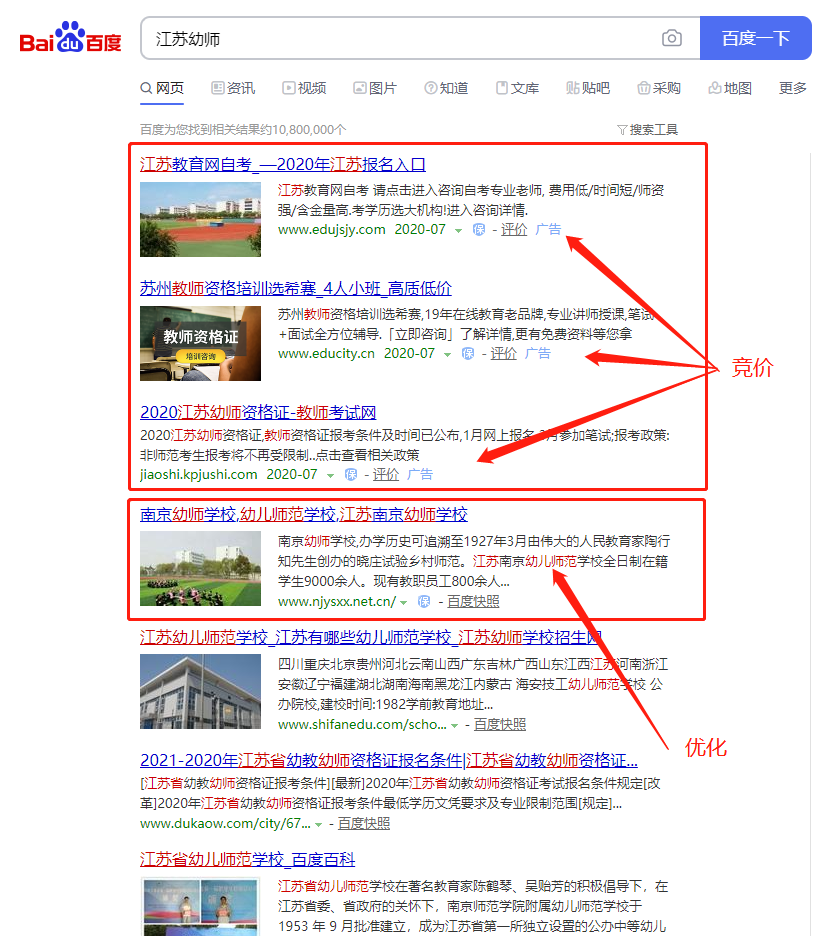Open 江苏省幼儿师范学校_百度百科 result
The image size is (813, 936).
247,860
